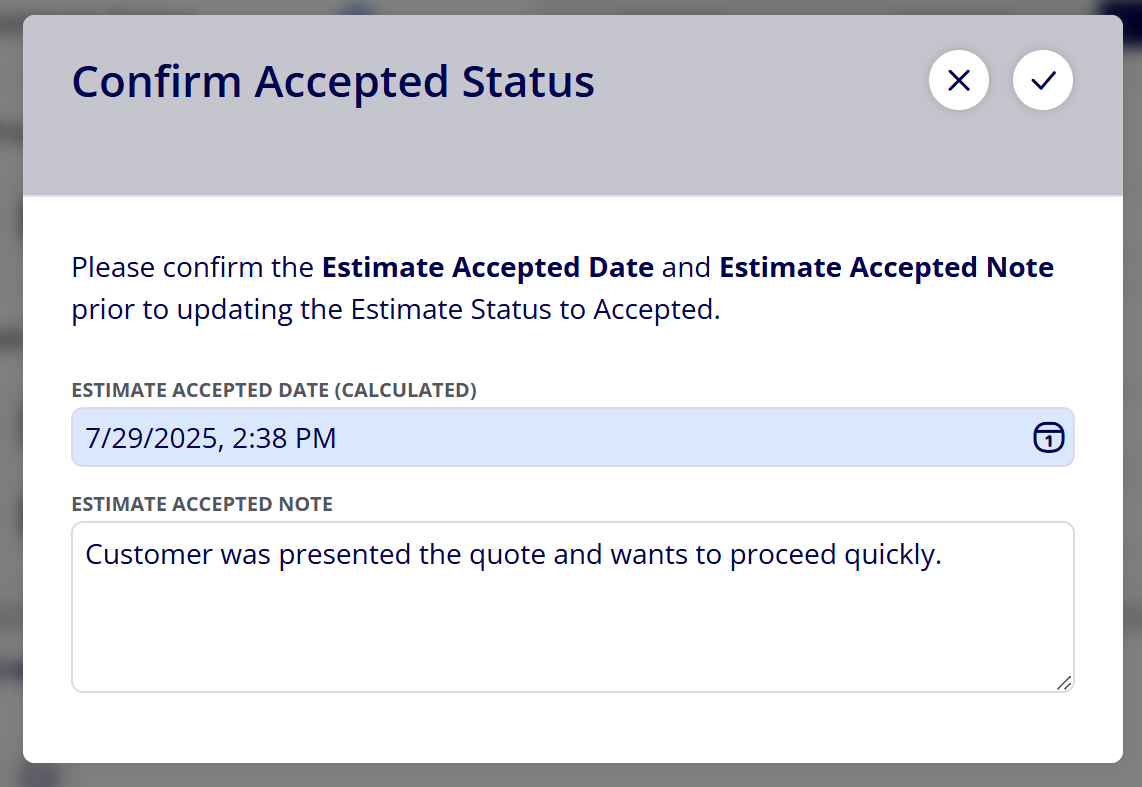The width and height of the screenshot is (1142, 787).
Task: Click the textarea resize handle in the corner
Action: point(1064,683)
